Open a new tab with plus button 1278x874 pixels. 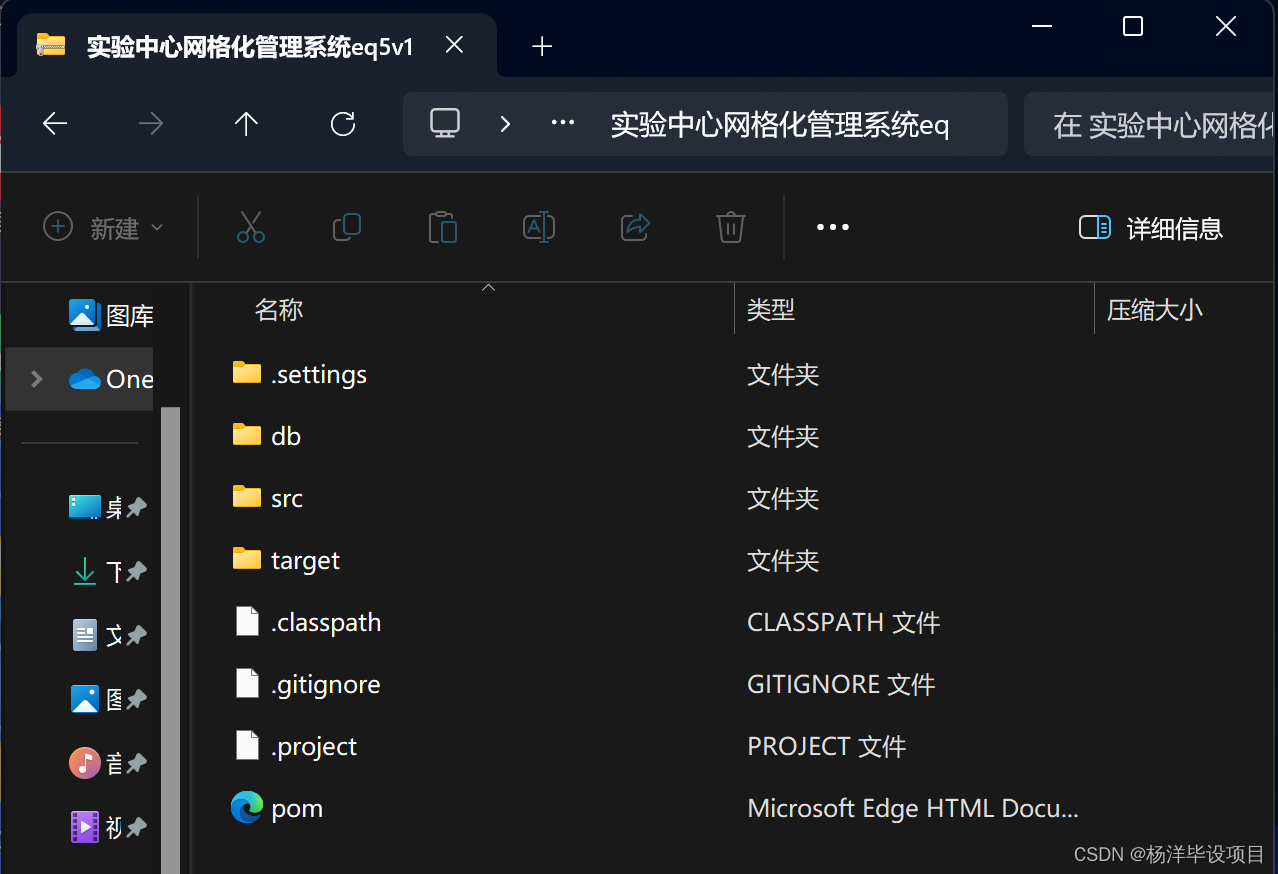pyautogui.click(x=542, y=46)
